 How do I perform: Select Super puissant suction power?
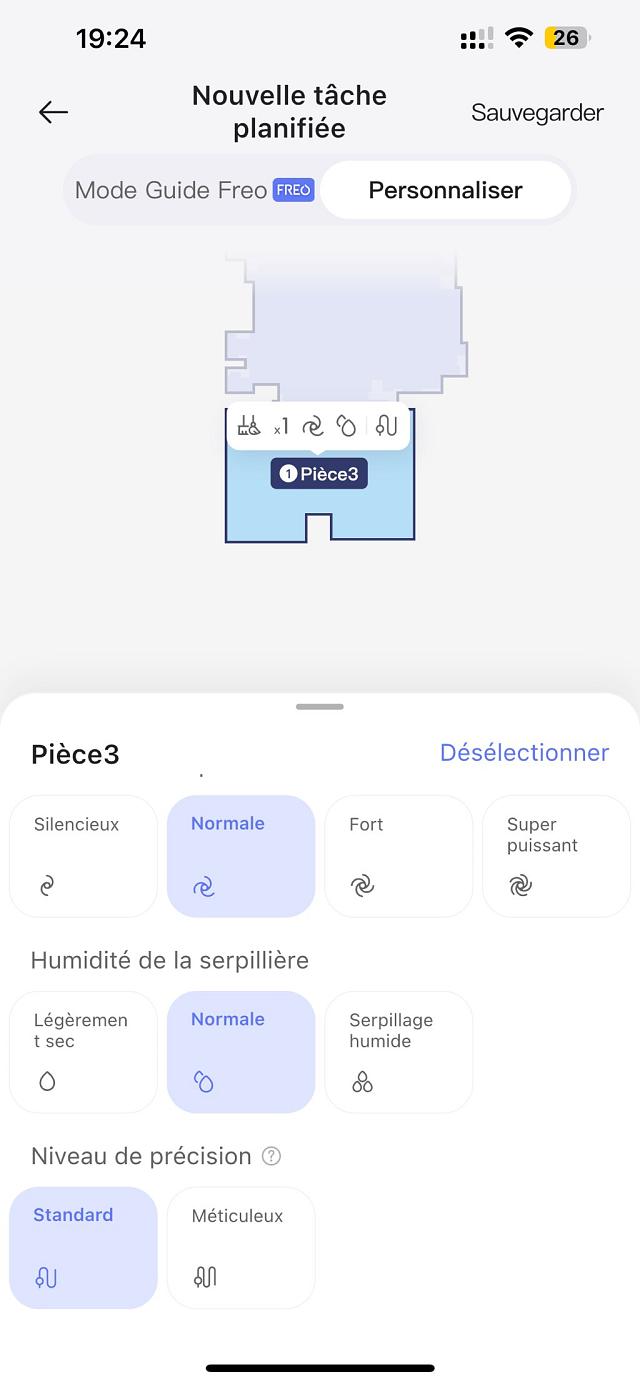556,856
